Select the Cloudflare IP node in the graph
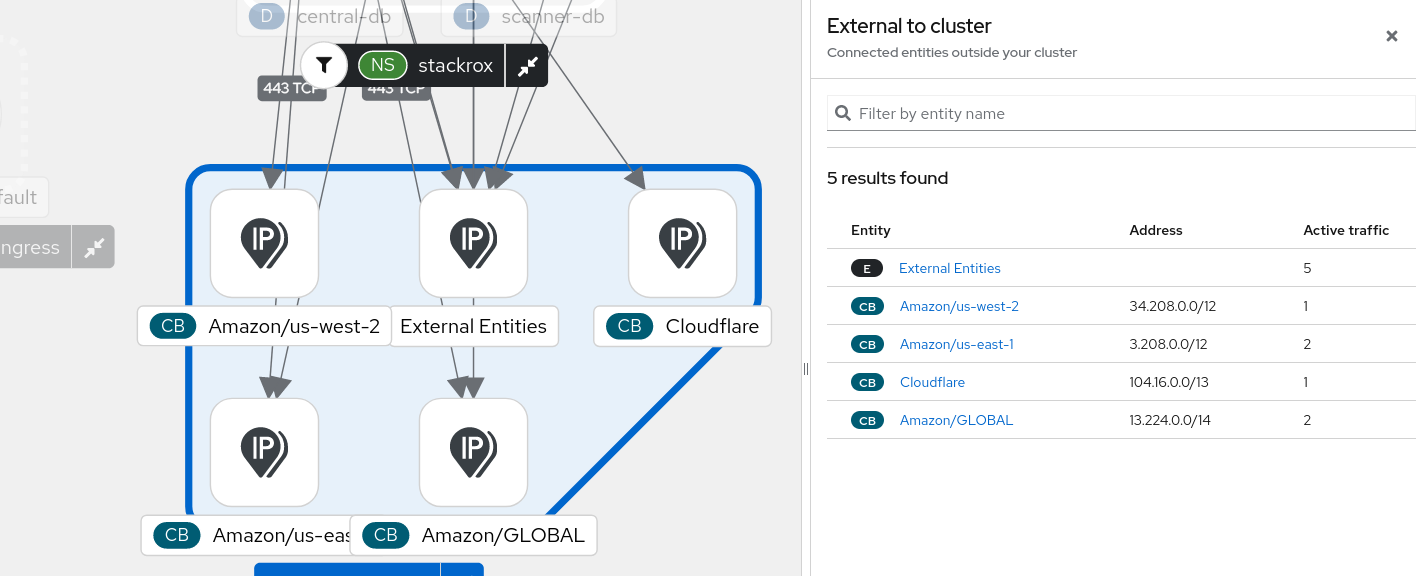The width and height of the screenshot is (1416, 576). [x=682, y=242]
